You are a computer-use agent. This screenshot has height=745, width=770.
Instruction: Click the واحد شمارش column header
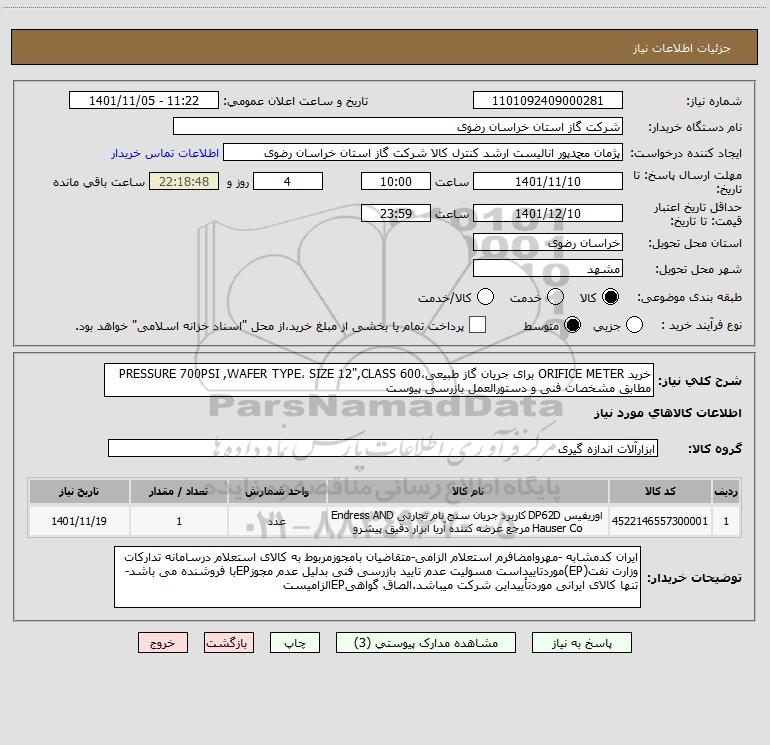point(277,491)
